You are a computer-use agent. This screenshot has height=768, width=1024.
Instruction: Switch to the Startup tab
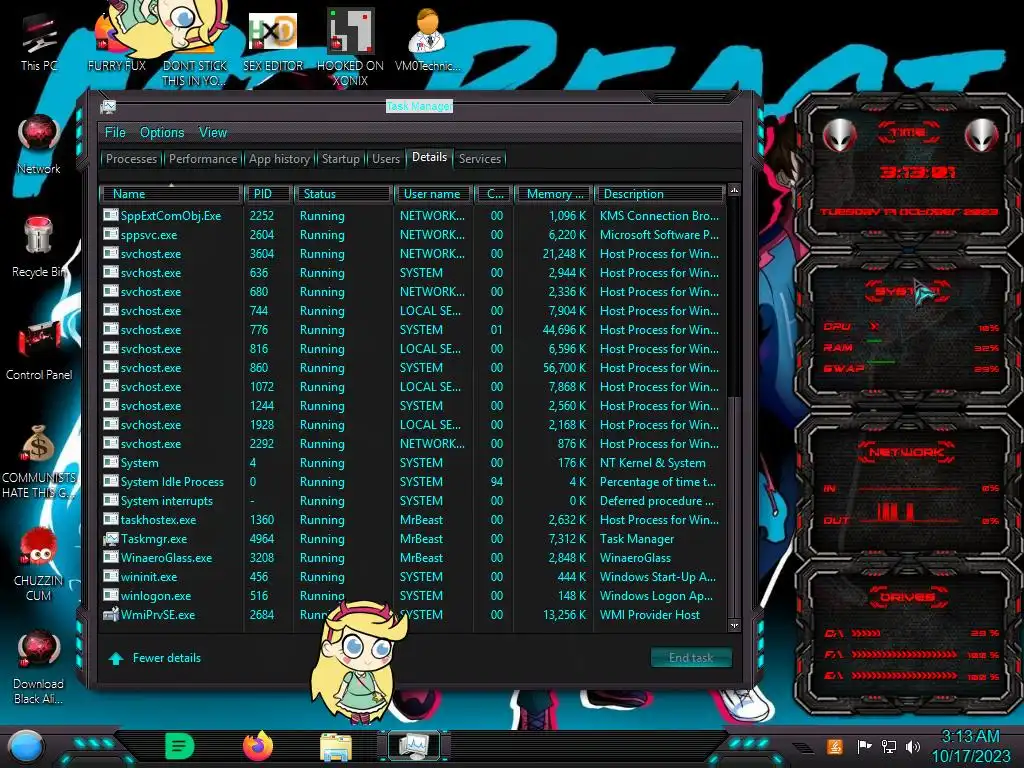tap(340, 159)
